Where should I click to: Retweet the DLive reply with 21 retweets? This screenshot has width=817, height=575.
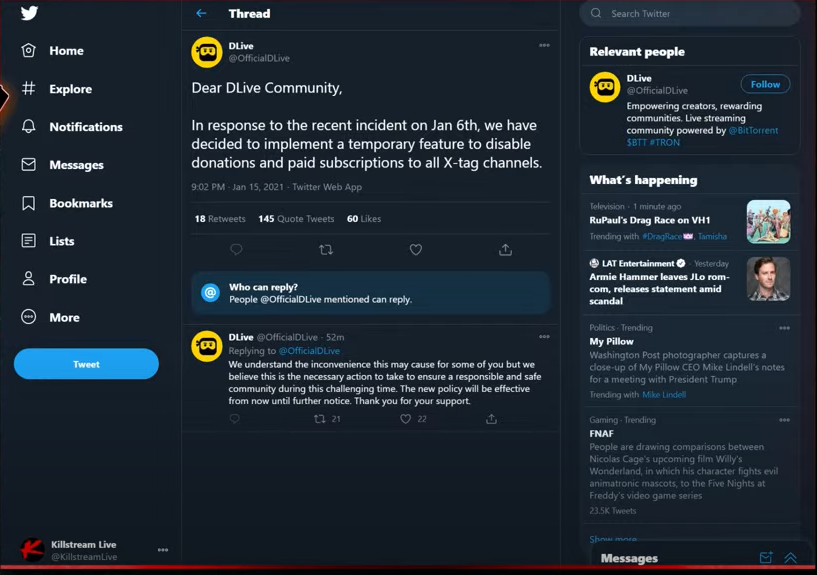(x=319, y=419)
